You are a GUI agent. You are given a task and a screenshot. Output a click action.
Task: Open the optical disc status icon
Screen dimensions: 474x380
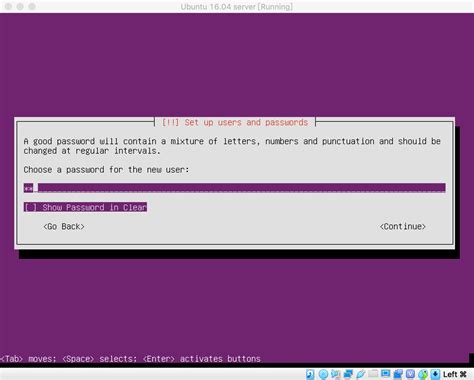[x=323, y=374]
